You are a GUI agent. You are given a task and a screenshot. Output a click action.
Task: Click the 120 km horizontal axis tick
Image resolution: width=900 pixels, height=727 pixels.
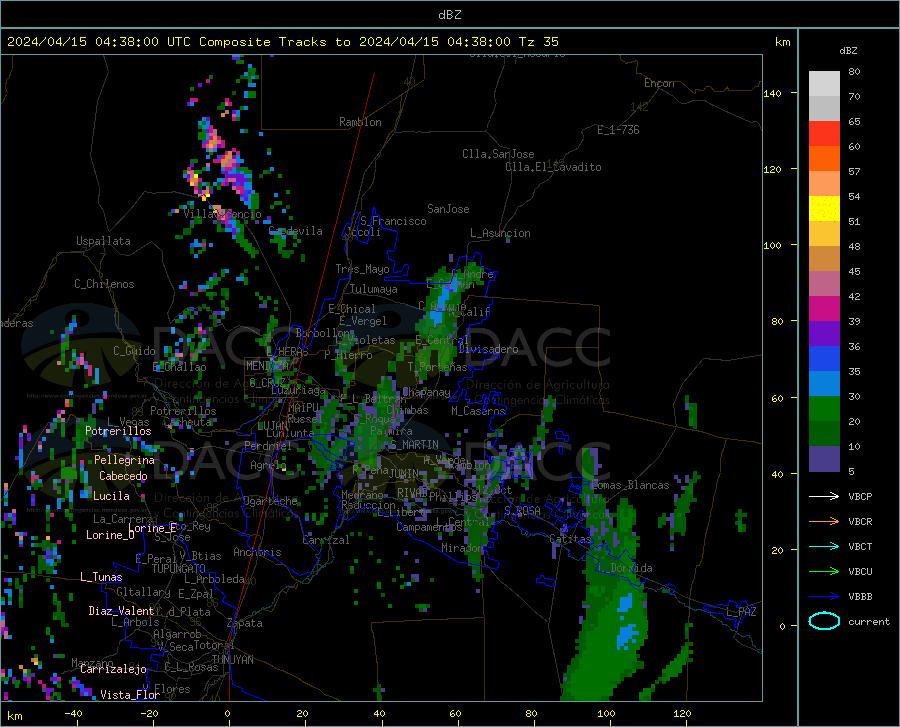tap(682, 713)
